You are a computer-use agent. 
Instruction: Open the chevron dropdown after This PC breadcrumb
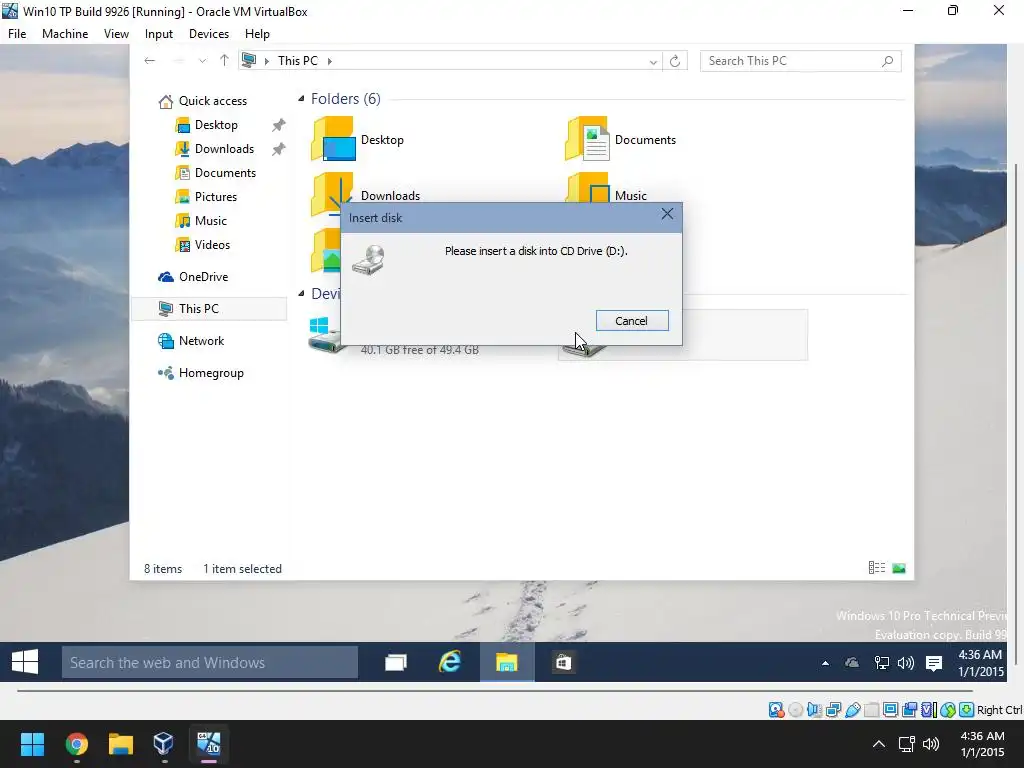pyautogui.click(x=330, y=61)
